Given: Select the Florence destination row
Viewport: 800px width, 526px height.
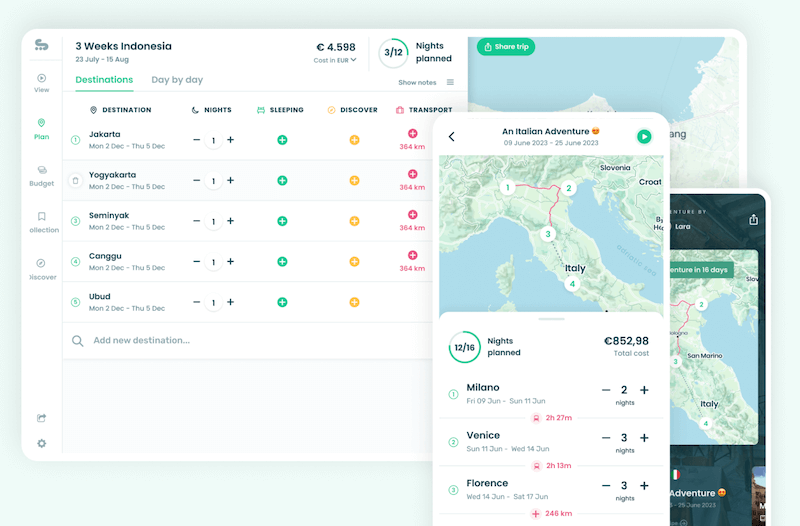Looking at the screenshot, I should (551, 489).
